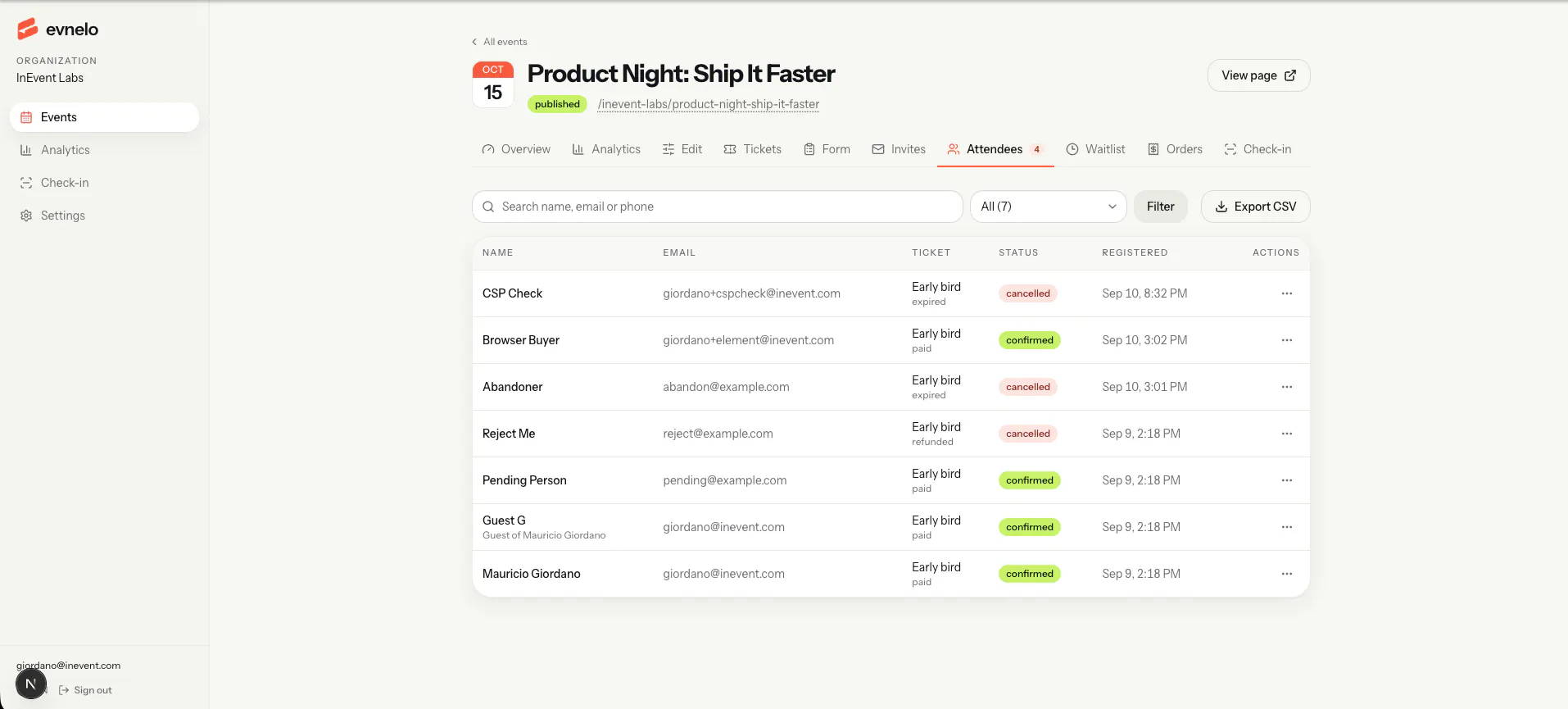Select the Mauricio Giordano attendee name

(532, 574)
